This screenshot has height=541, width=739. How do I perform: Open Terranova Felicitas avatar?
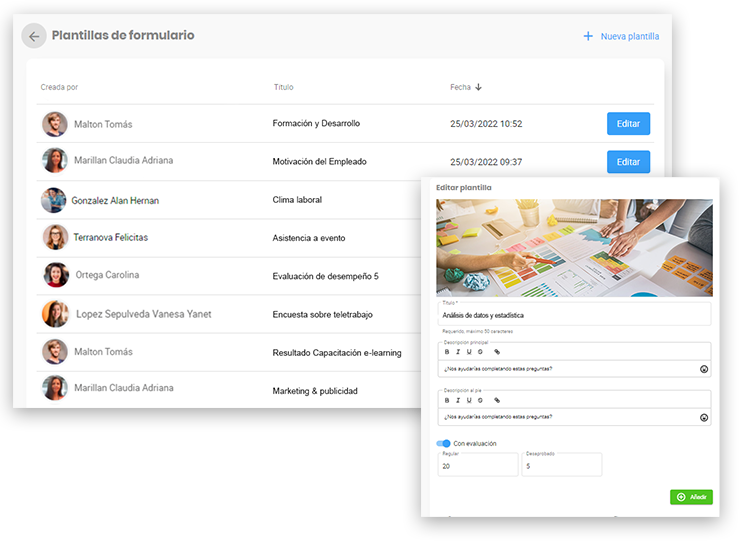click(x=55, y=237)
